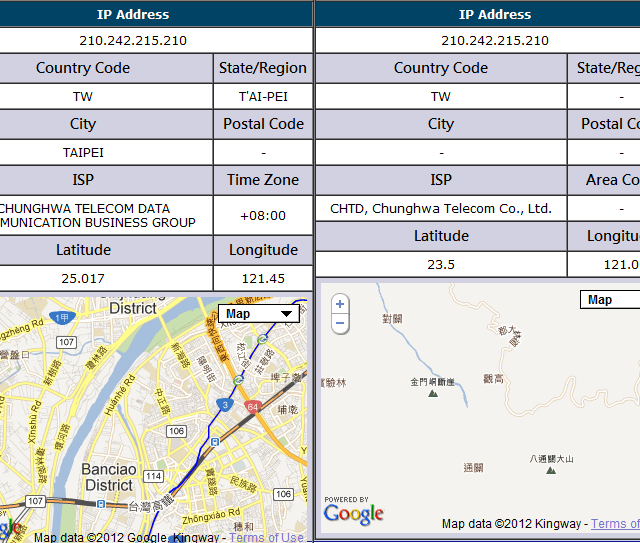Click red route 64 marker

coord(253,407)
